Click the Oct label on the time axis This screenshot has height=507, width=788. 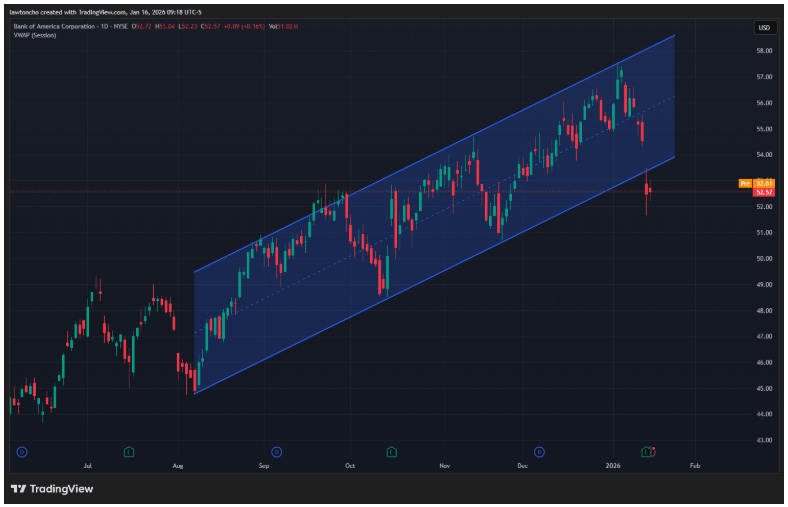350,466
